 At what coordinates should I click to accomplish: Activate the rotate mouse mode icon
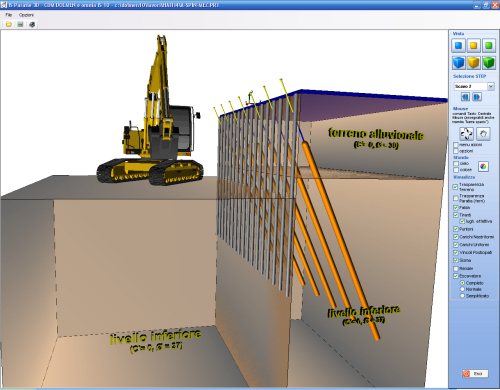coord(466,134)
